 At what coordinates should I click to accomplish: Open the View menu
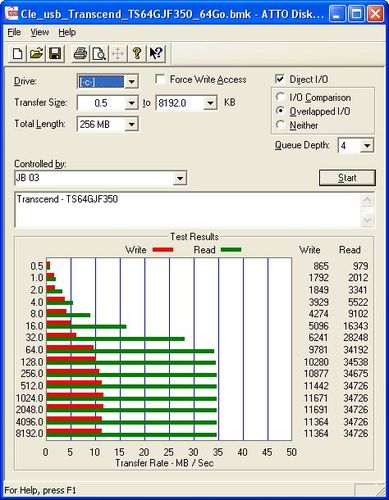40,32
